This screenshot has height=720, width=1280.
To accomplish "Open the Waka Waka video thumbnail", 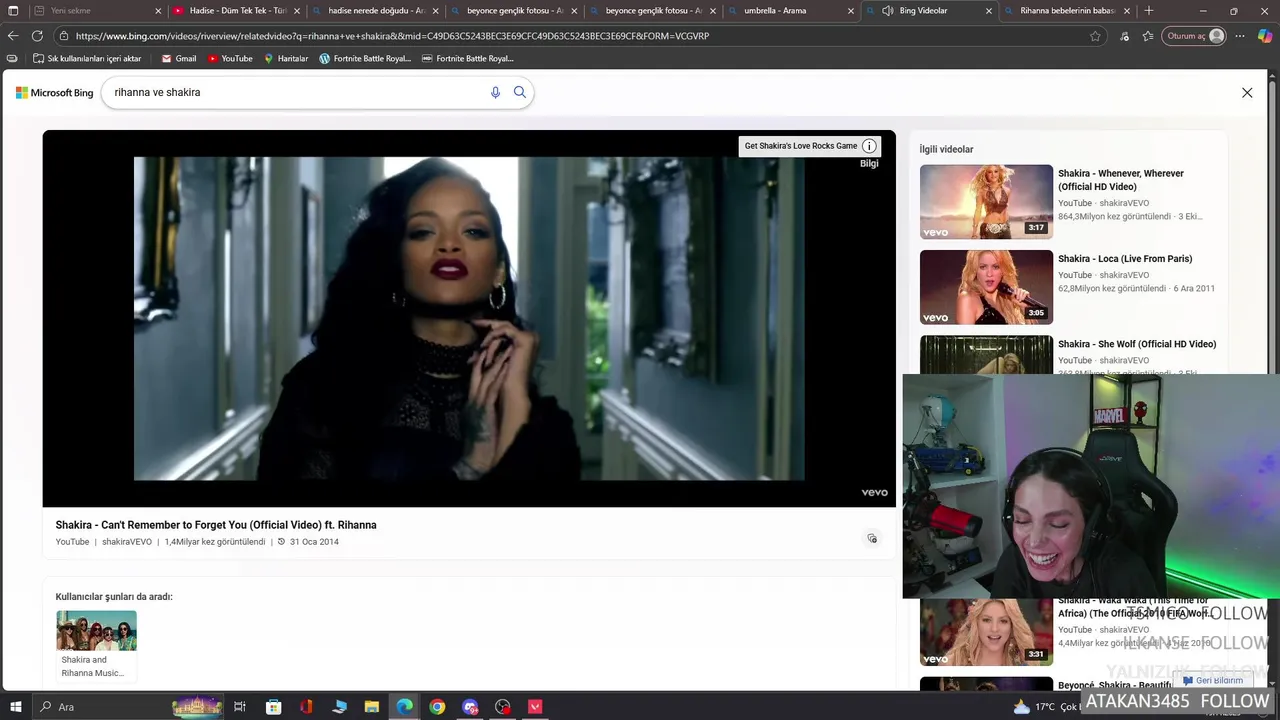I will (x=986, y=632).
